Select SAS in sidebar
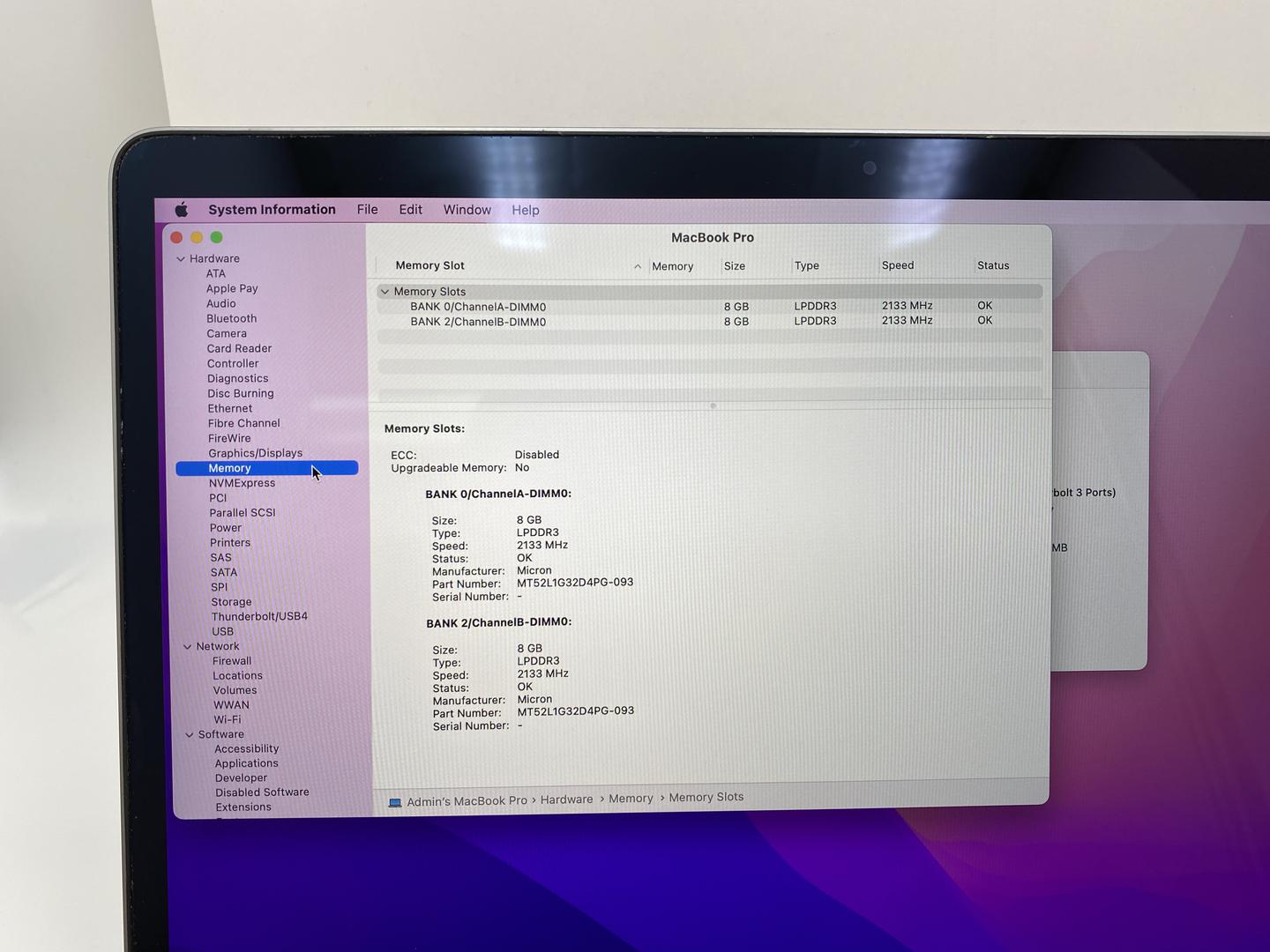The image size is (1270, 952). [x=221, y=559]
